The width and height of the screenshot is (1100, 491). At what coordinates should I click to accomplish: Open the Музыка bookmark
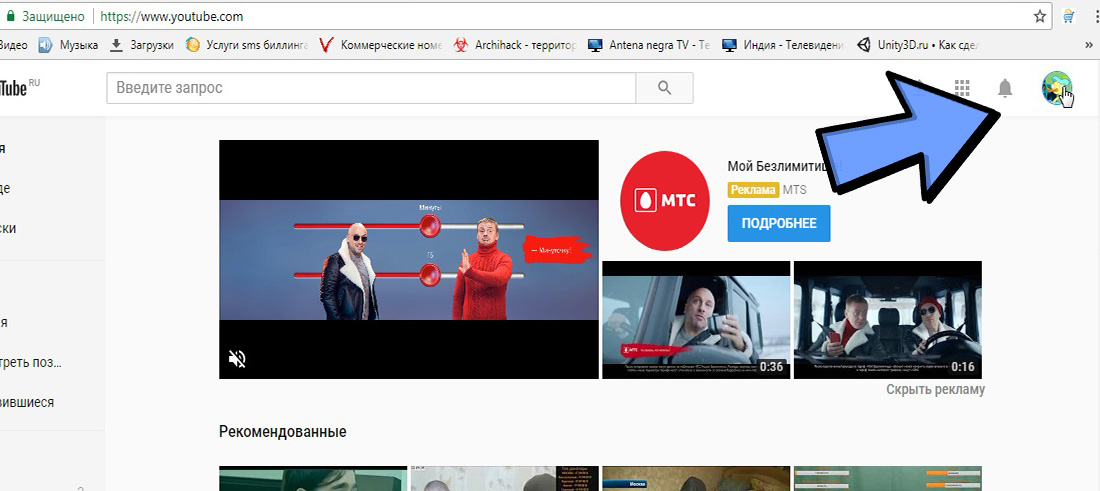68,46
